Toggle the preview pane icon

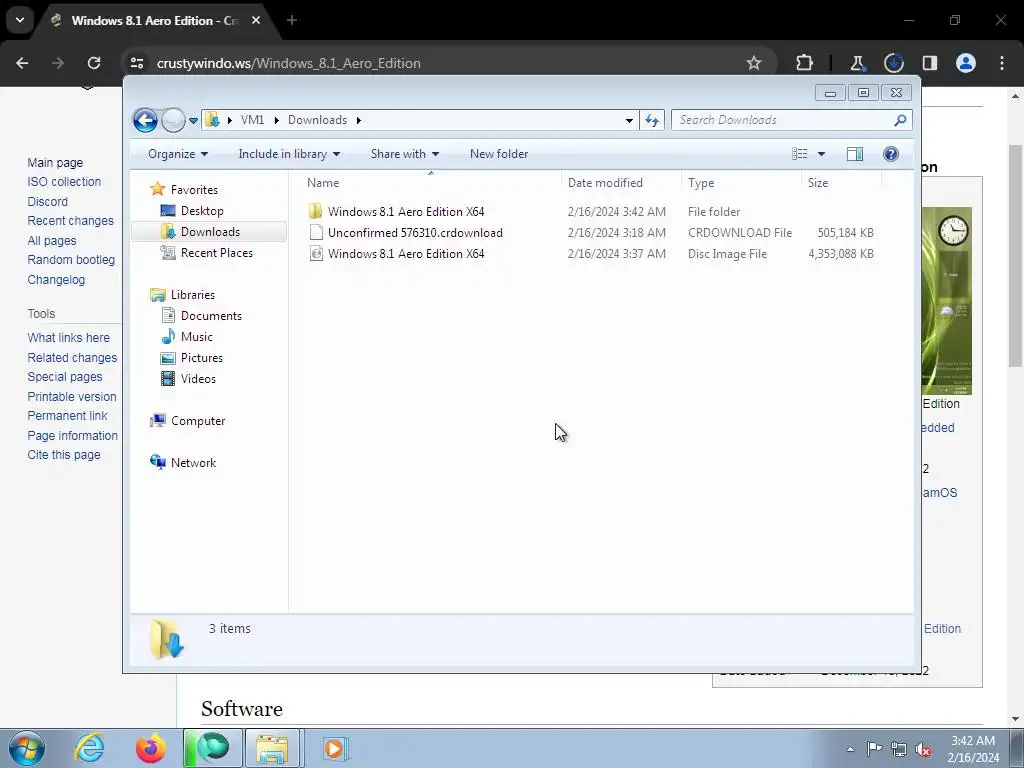point(855,154)
